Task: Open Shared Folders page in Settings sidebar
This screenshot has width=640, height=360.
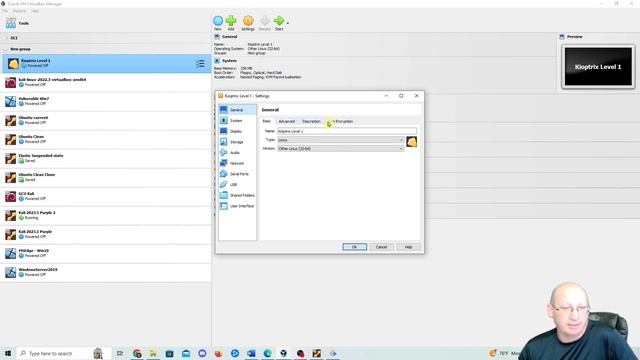Action: click(x=237, y=195)
